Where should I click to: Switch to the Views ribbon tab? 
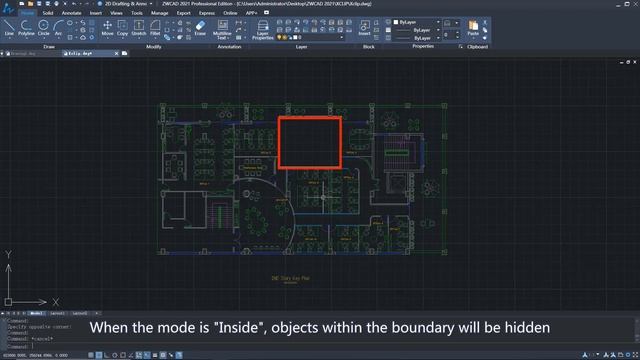coord(116,13)
